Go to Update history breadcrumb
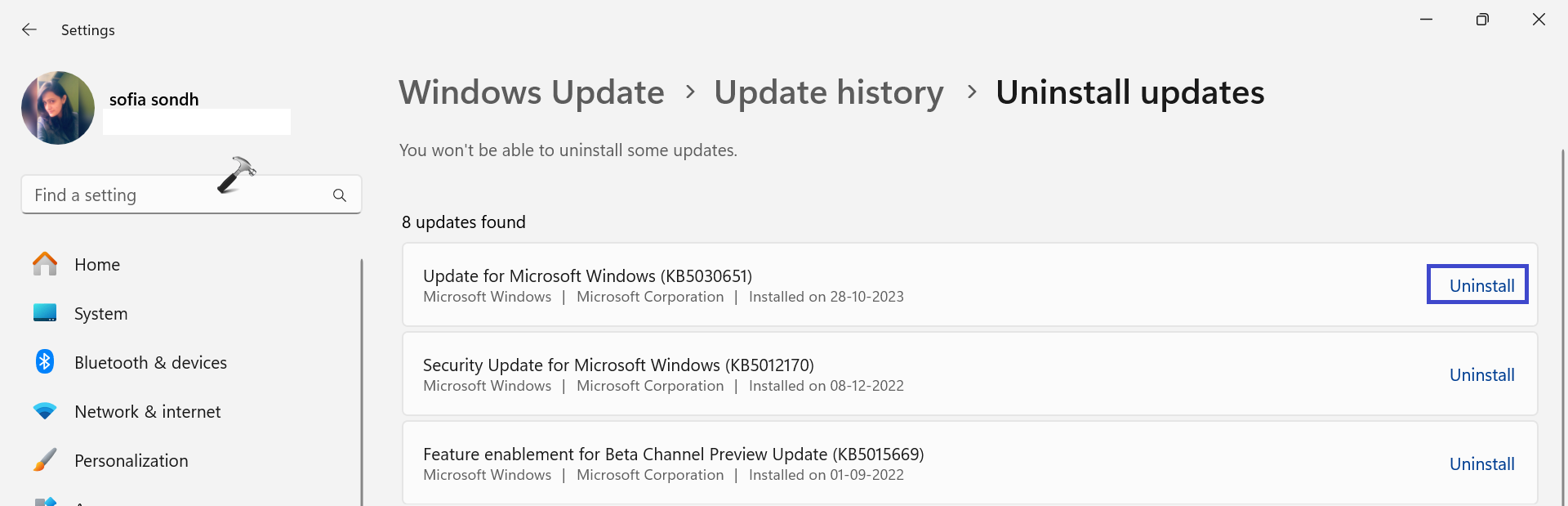 pos(828,92)
